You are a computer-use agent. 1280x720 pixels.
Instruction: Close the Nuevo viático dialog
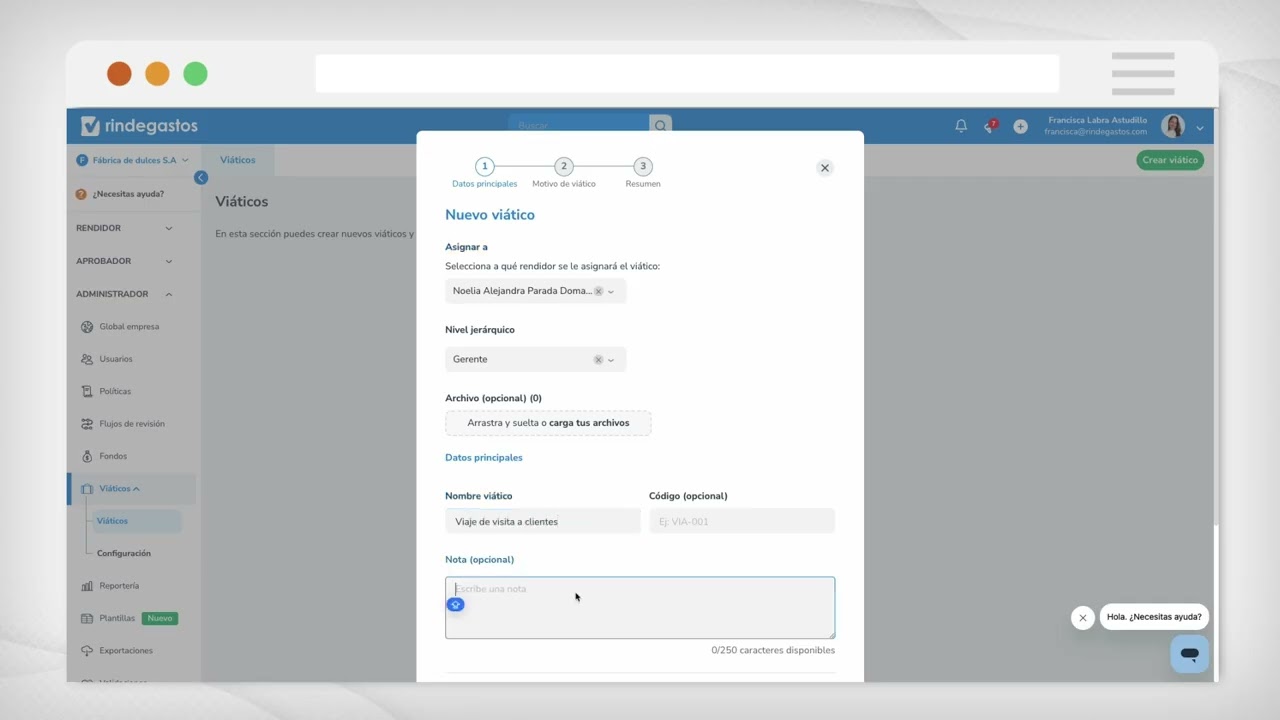click(825, 168)
